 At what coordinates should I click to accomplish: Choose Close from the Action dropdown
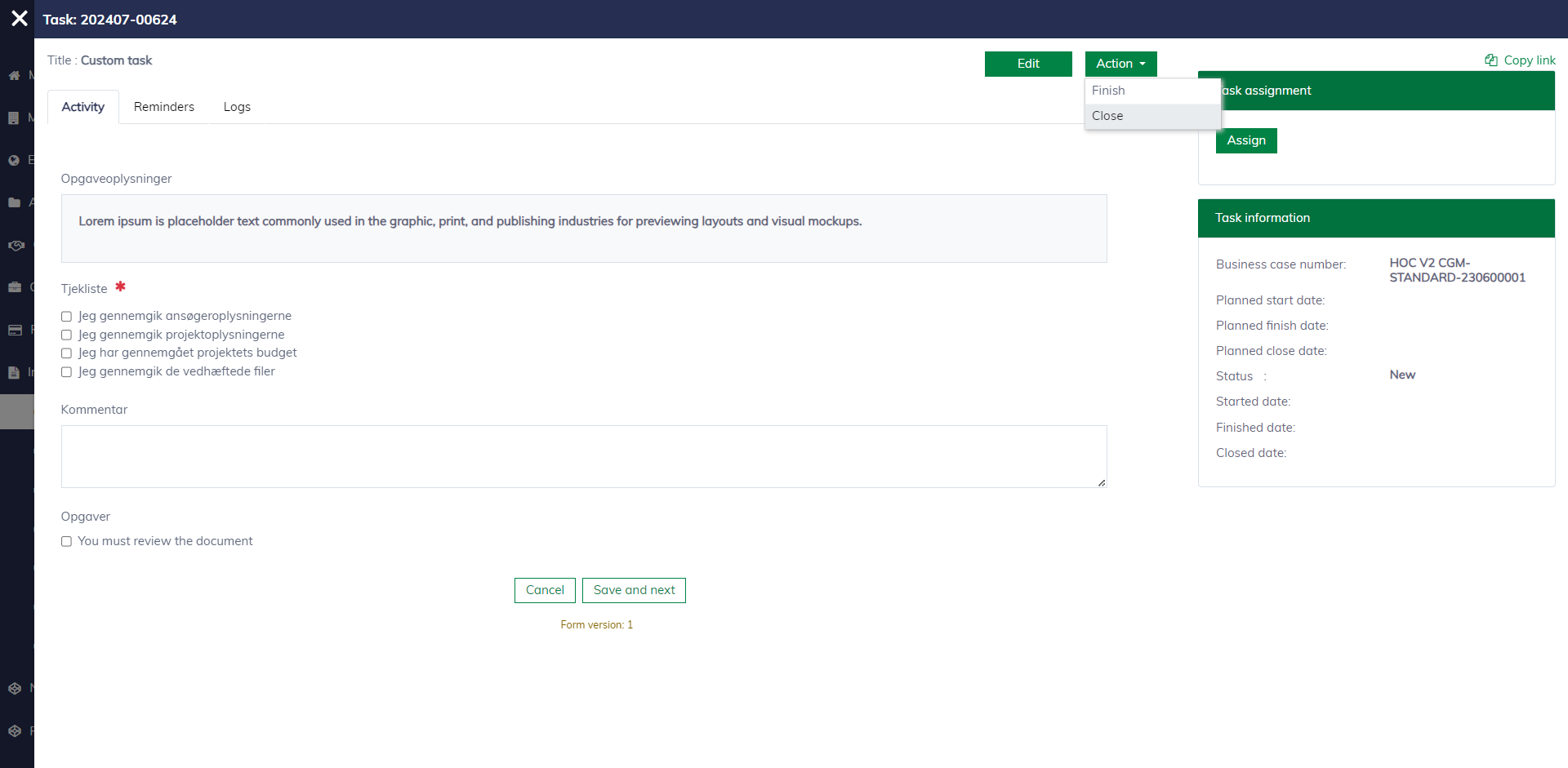coord(1107,116)
